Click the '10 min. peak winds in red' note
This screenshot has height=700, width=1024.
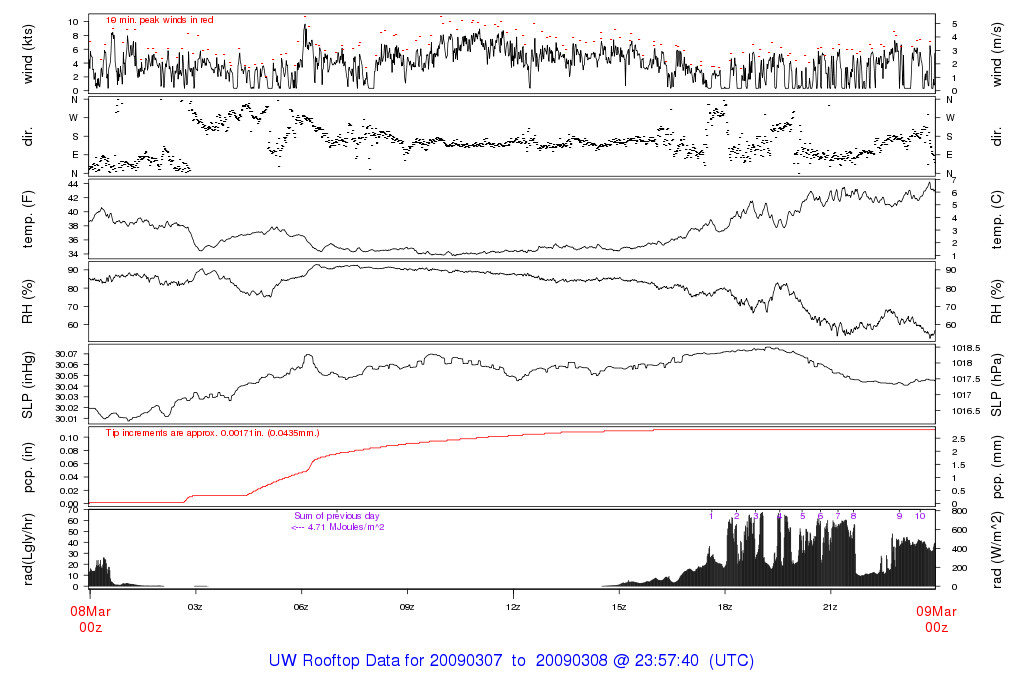click(159, 20)
